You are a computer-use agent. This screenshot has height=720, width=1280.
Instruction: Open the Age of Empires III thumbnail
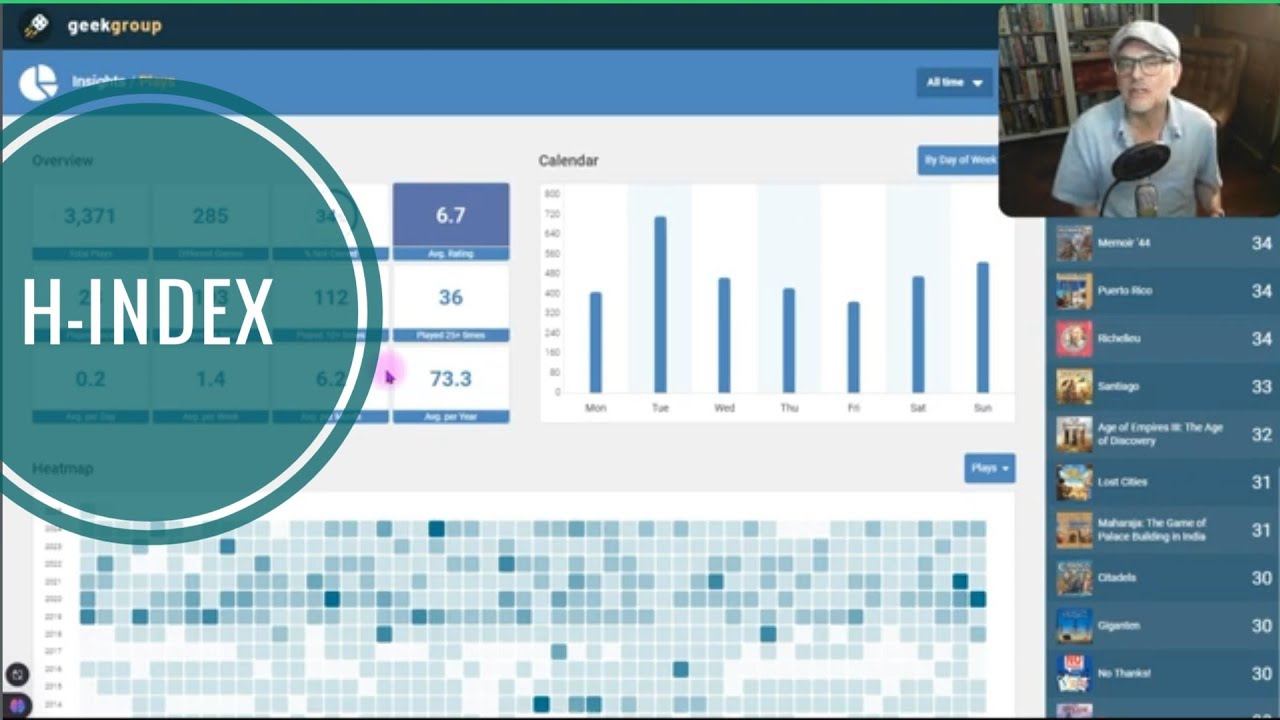(x=1074, y=434)
